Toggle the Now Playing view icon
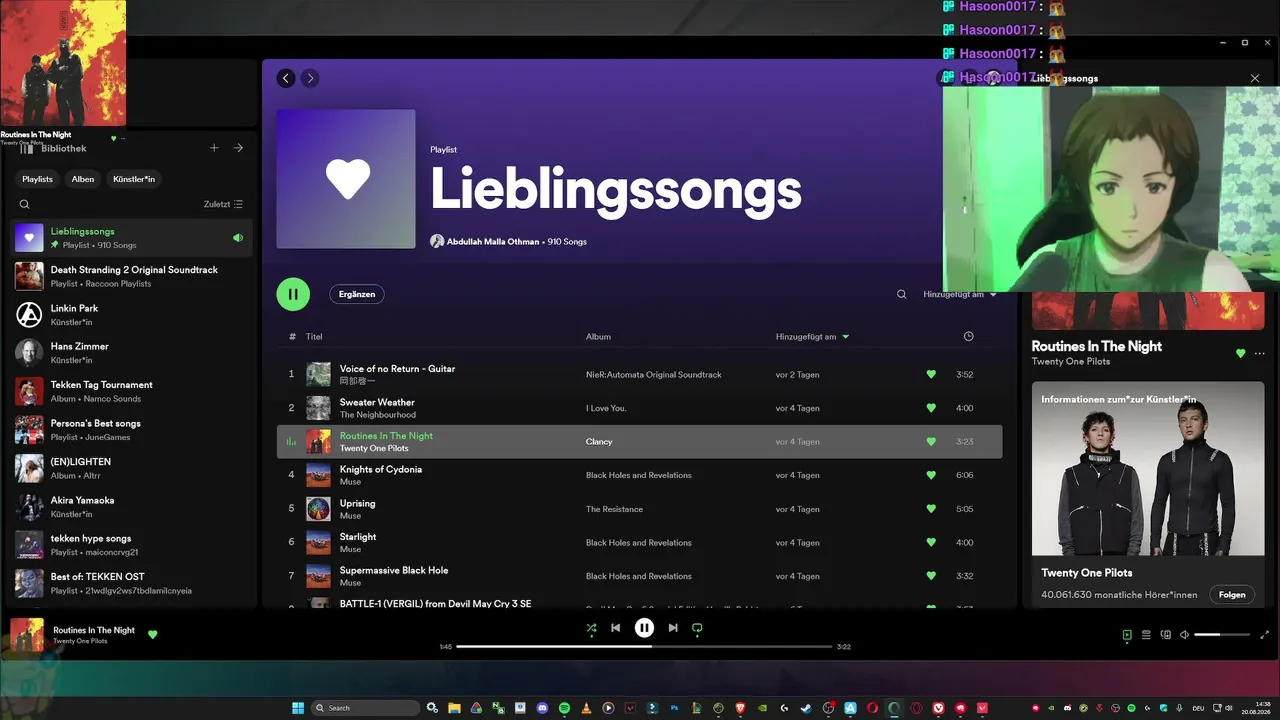 pyautogui.click(x=1127, y=635)
